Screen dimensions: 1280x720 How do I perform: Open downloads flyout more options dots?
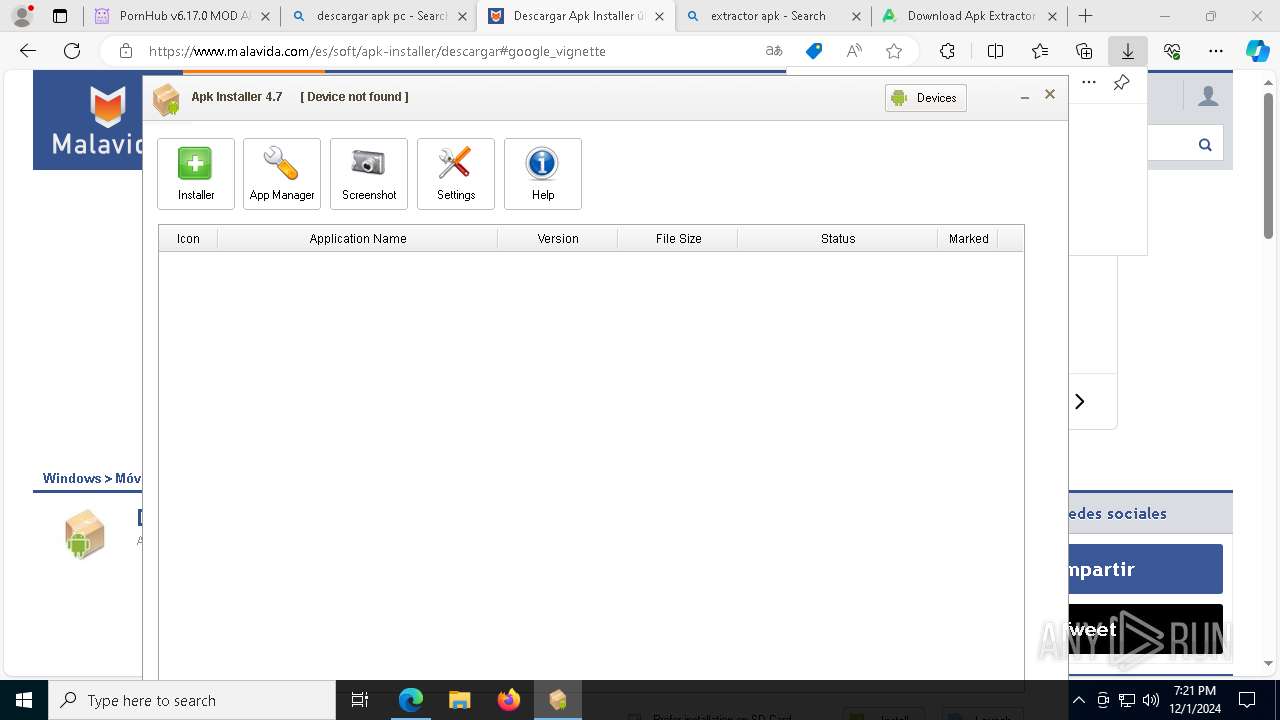point(1089,82)
